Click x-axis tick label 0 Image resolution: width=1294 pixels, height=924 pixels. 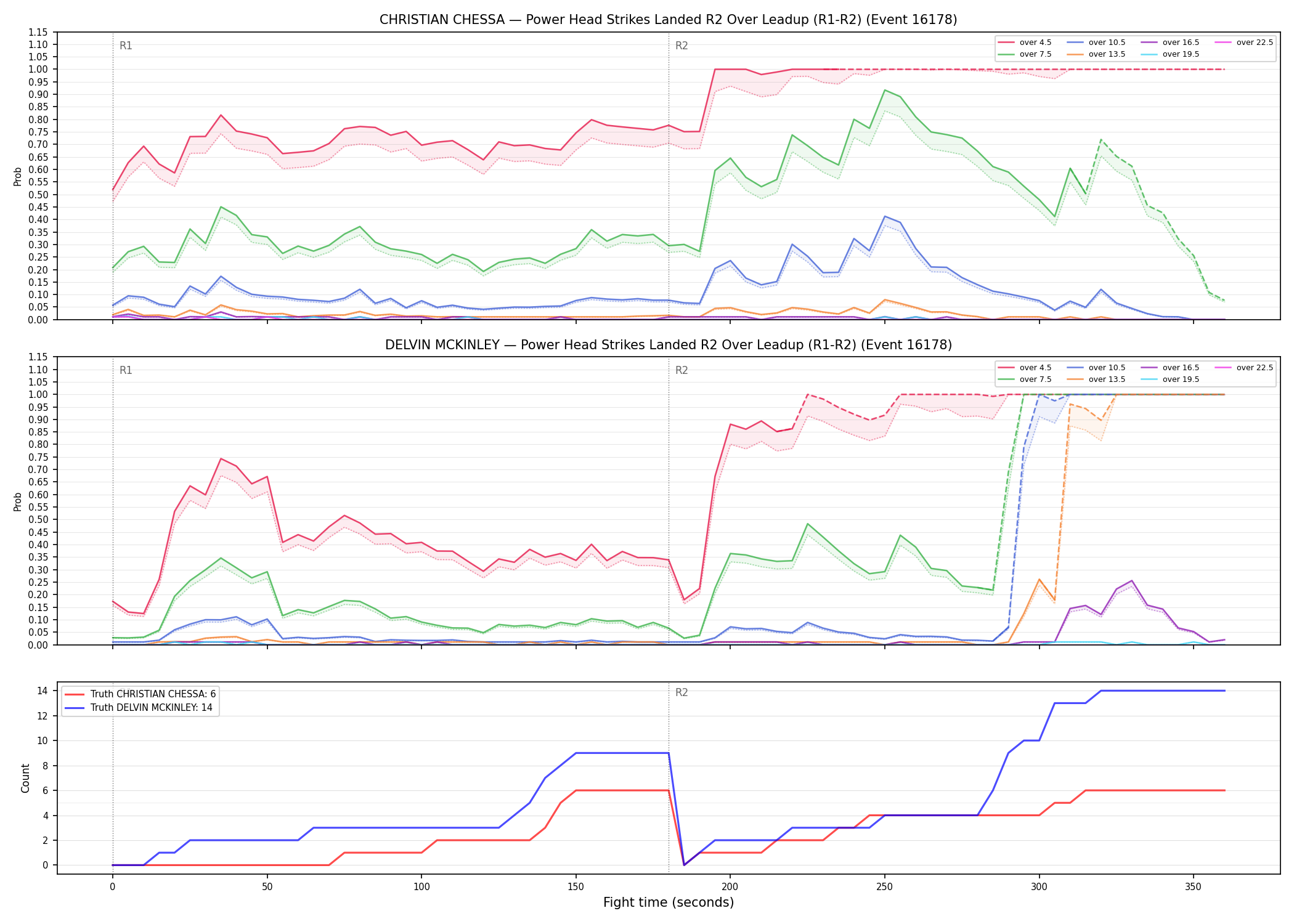113,887
